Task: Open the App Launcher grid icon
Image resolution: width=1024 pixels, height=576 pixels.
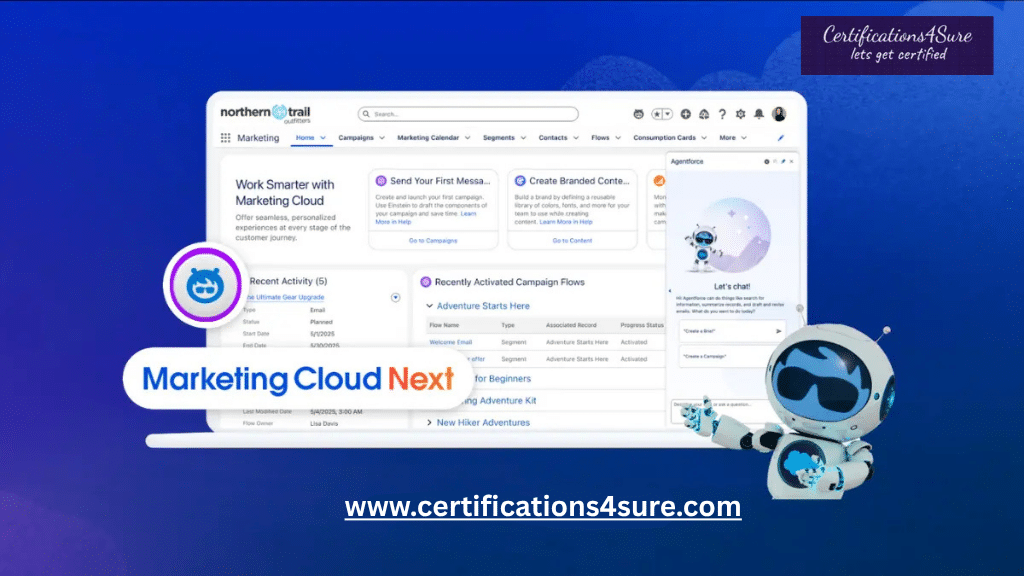Action: (225, 138)
